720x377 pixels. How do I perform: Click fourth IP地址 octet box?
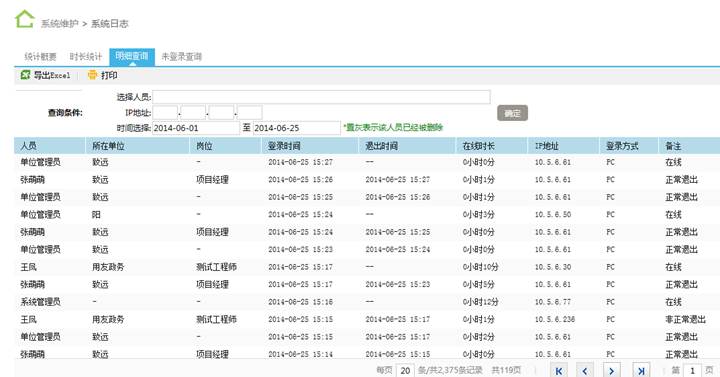(249, 113)
